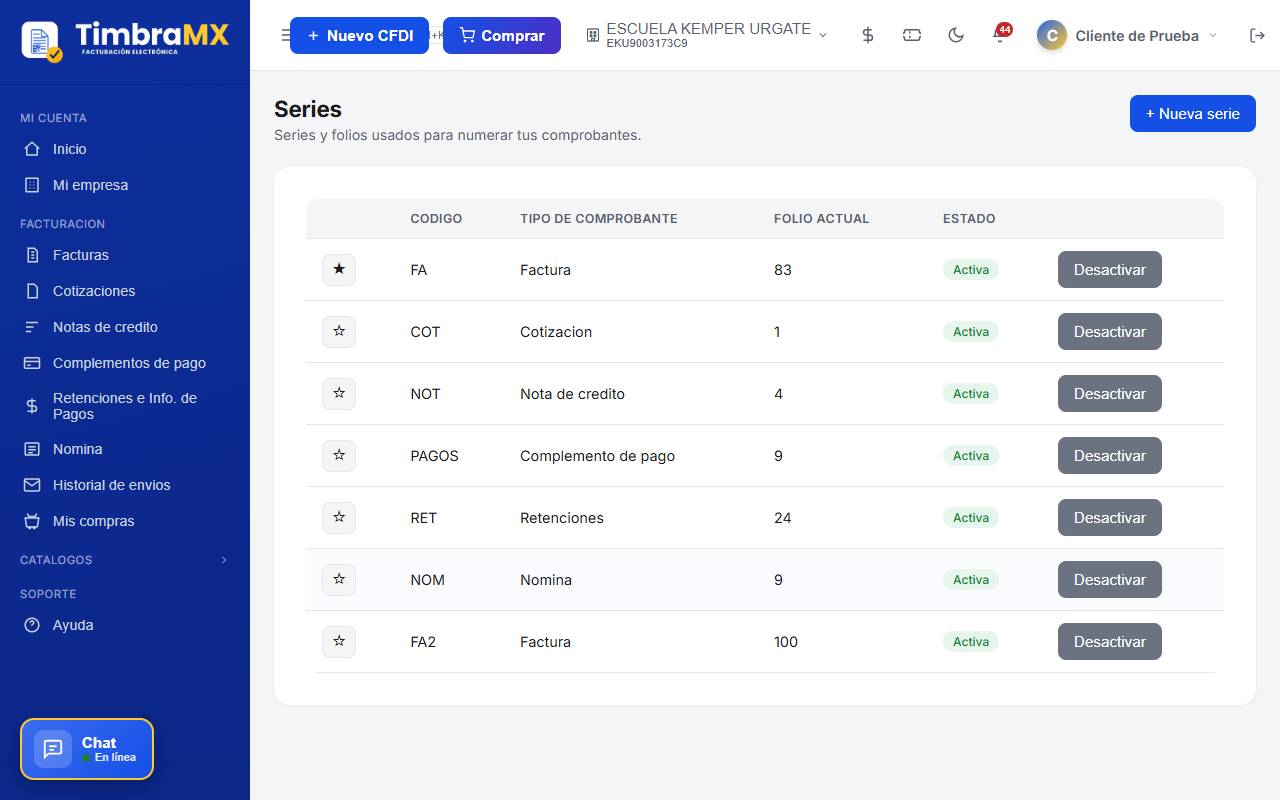Open Historial de envios in sidebar
1280x800 pixels.
125,485
